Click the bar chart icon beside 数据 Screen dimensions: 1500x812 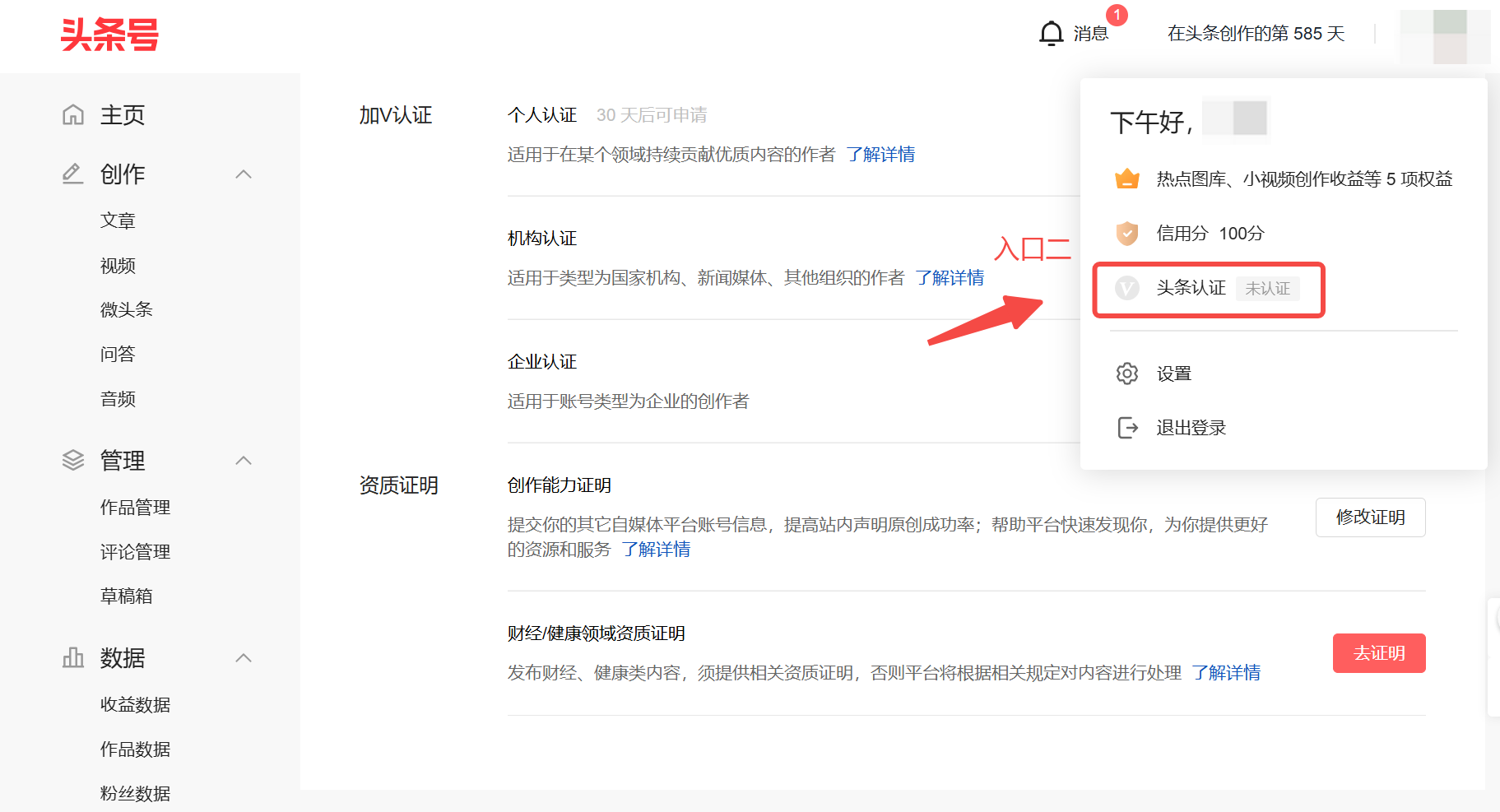click(x=73, y=657)
